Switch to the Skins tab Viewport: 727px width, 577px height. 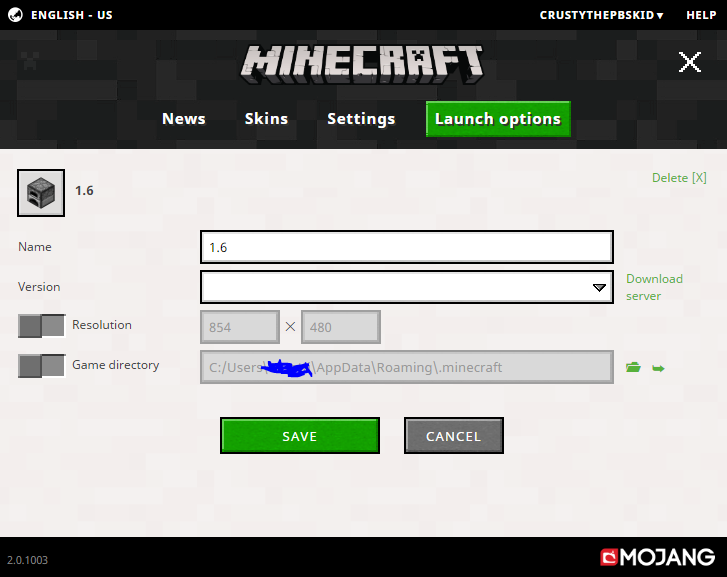pyautogui.click(x=267, y=119)
